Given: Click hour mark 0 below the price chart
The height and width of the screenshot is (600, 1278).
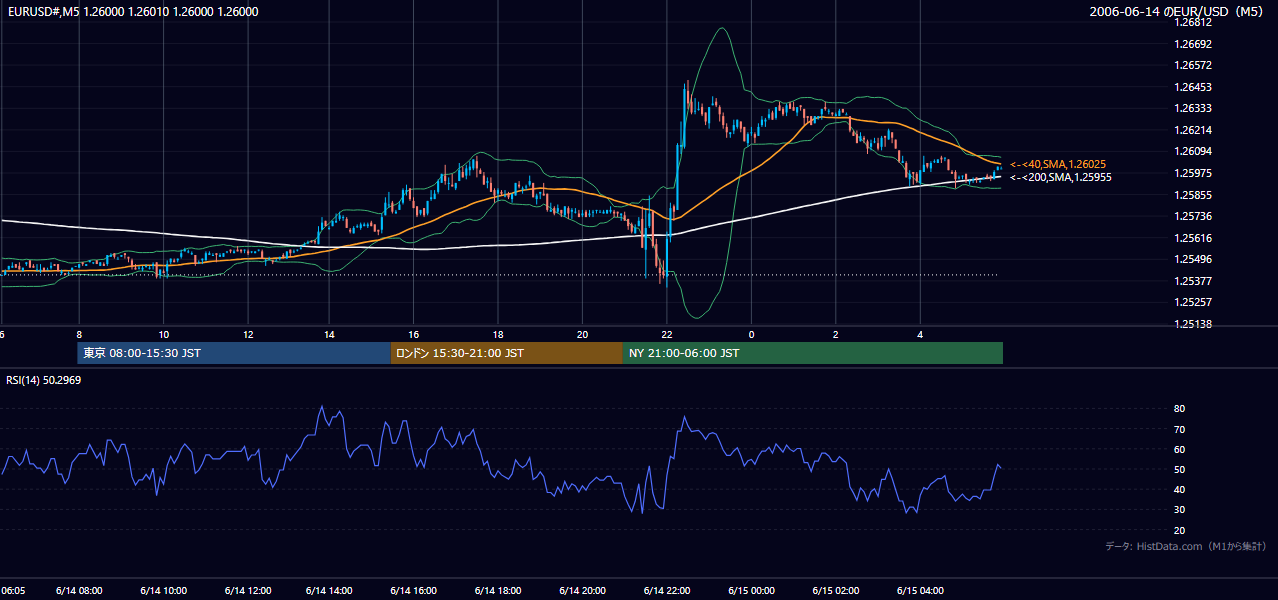Looking at the screenshot, I should [752, 334].
